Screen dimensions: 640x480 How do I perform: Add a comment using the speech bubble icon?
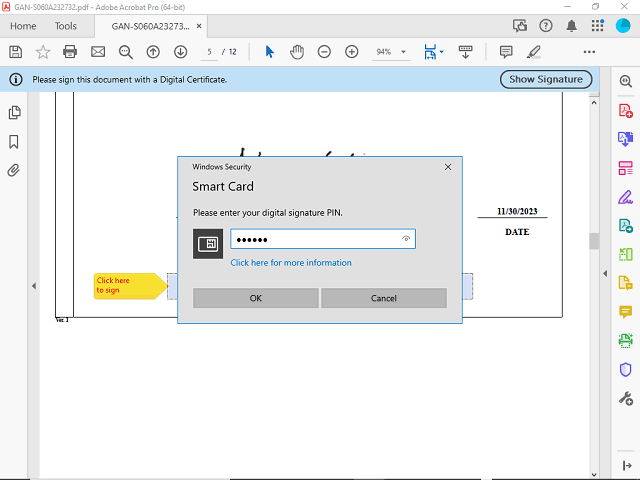click(x=506, y=52)
